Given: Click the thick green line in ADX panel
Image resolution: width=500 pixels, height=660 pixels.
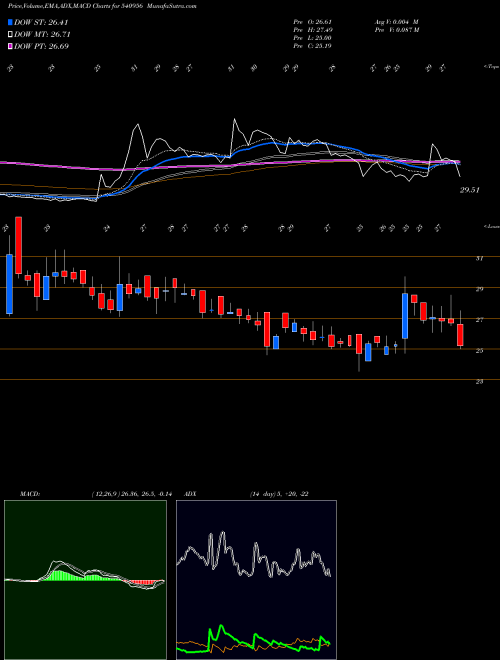Looking at the screenshot, I should pyautogui.click(x=253, y=638).
